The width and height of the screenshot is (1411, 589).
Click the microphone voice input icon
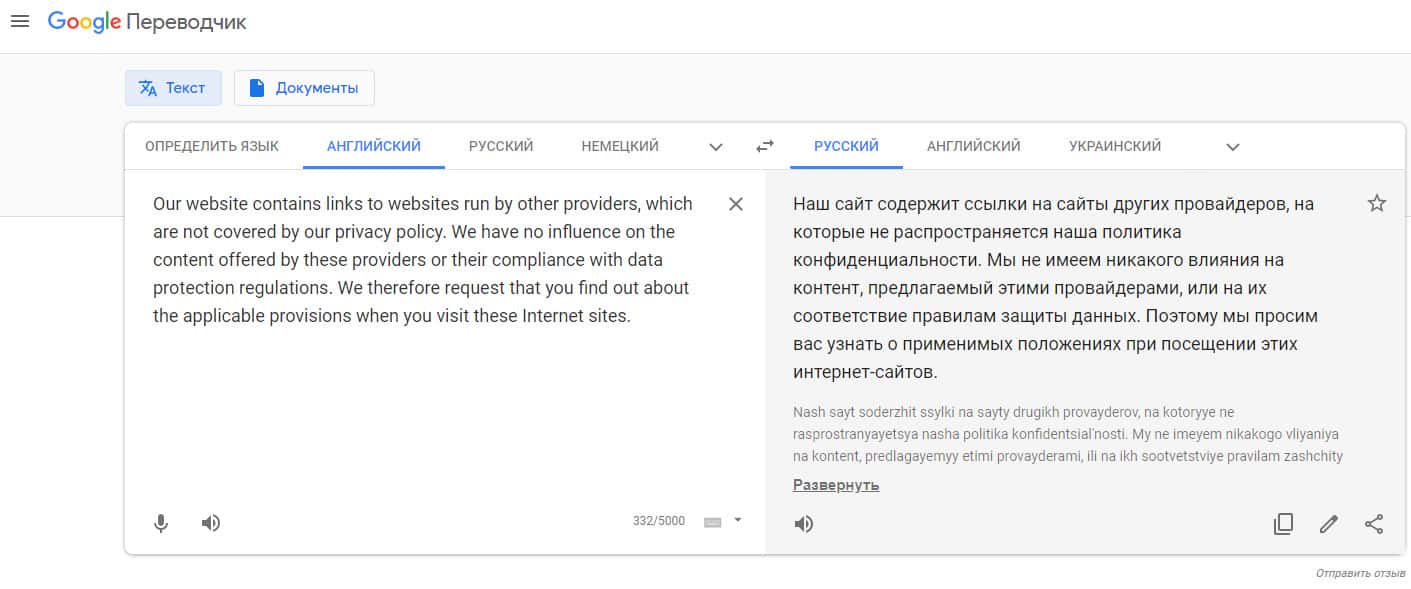tap(161, 523)
